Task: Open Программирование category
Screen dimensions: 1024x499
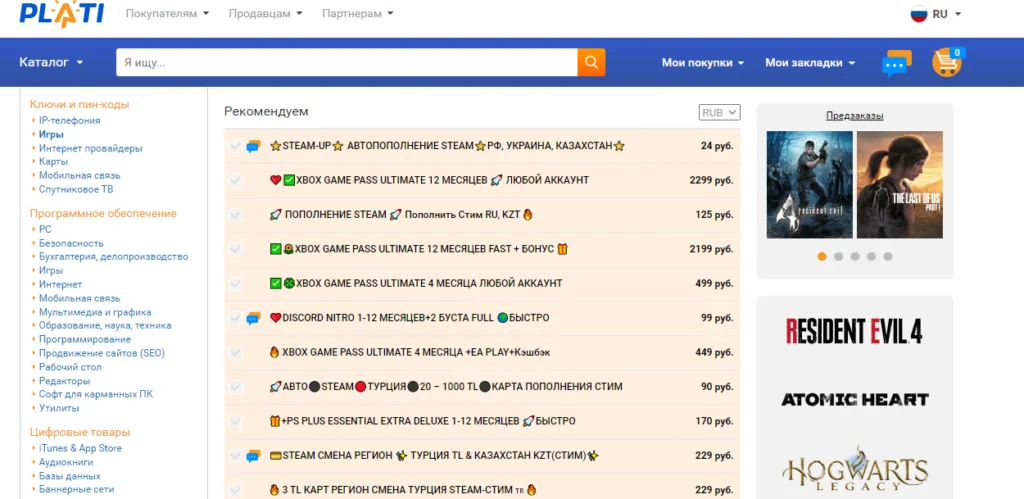Action: click(x=84, y=340)
